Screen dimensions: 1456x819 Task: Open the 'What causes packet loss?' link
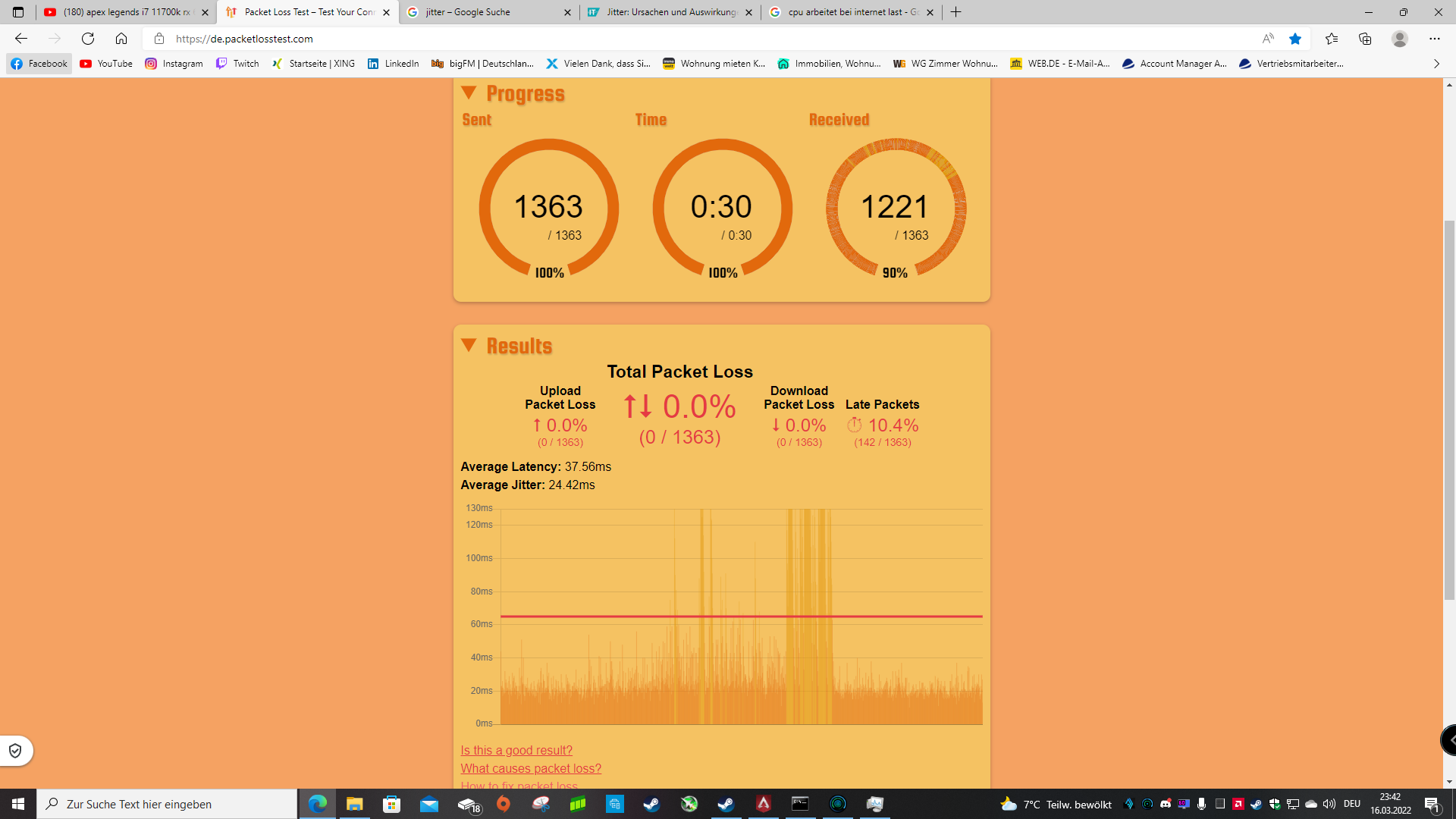[531, 768]
